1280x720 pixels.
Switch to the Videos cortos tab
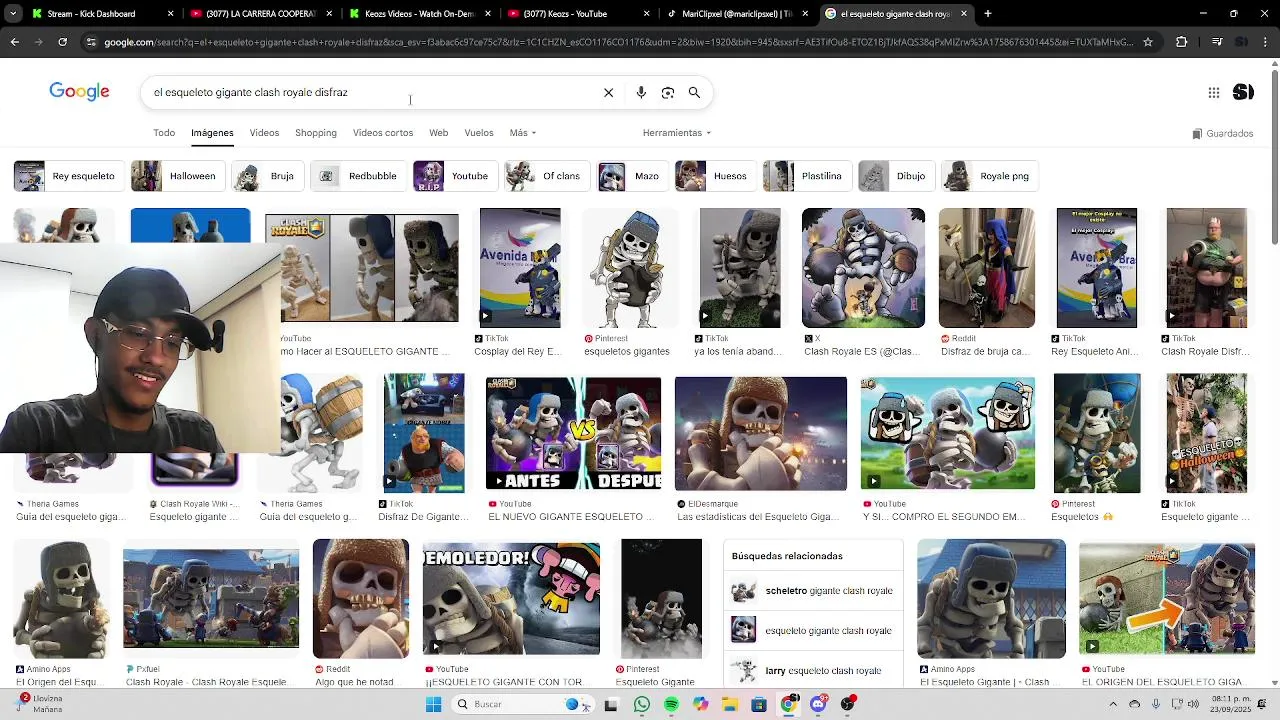pyautogui.click(x=383, y=133)
